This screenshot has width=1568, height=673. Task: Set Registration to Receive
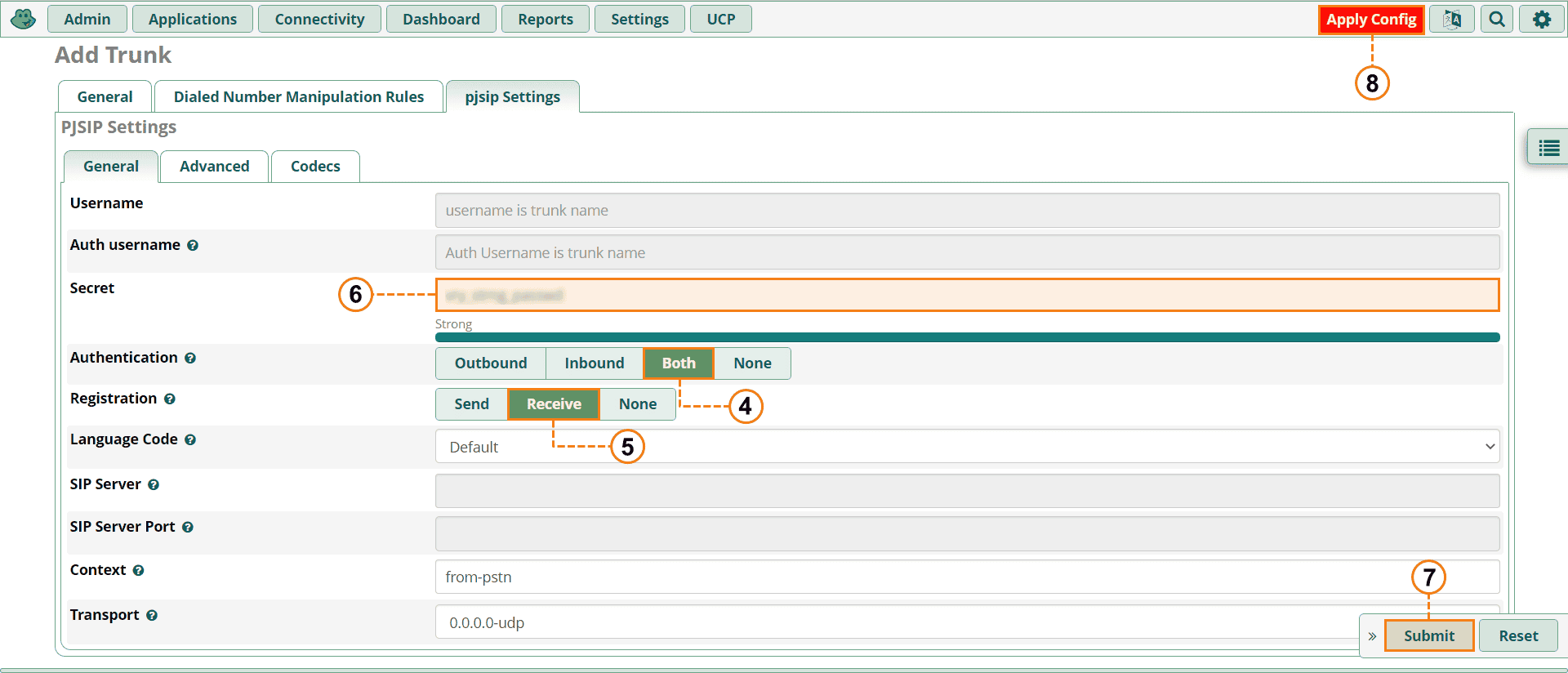[554, 404]
